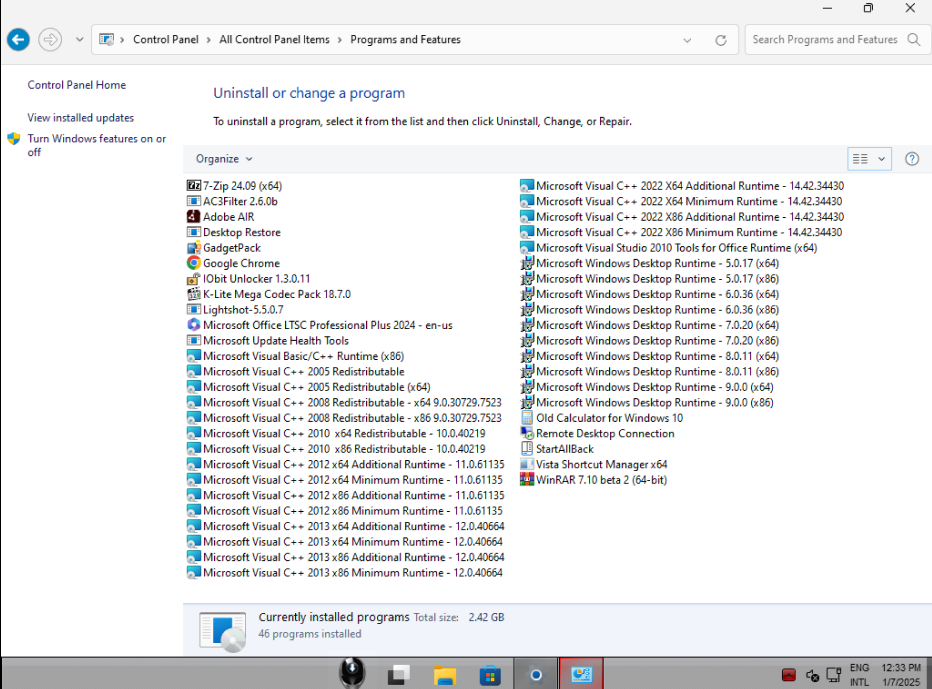Click the Control Panel breadcrumb

tap(166, 40)
